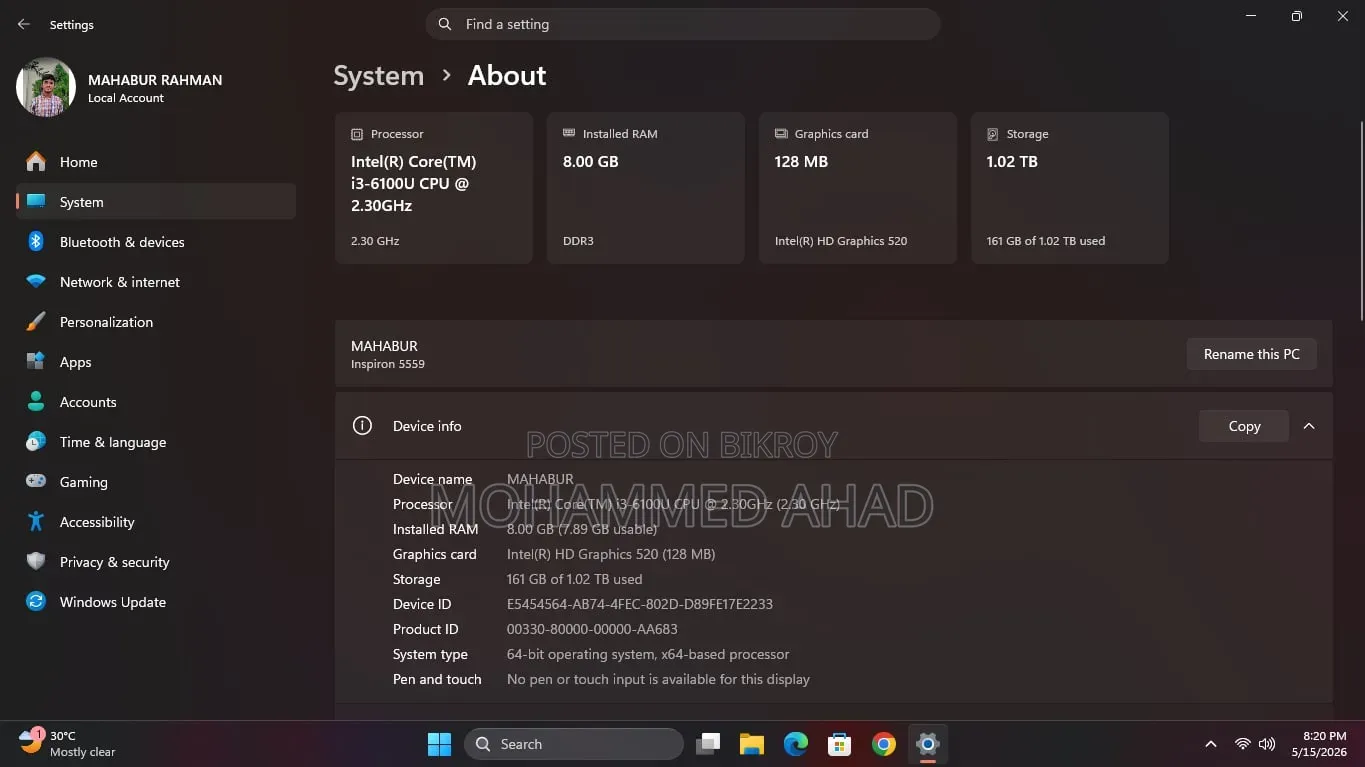Click the '64-bit operating system' System type value

tap(648, 654)
